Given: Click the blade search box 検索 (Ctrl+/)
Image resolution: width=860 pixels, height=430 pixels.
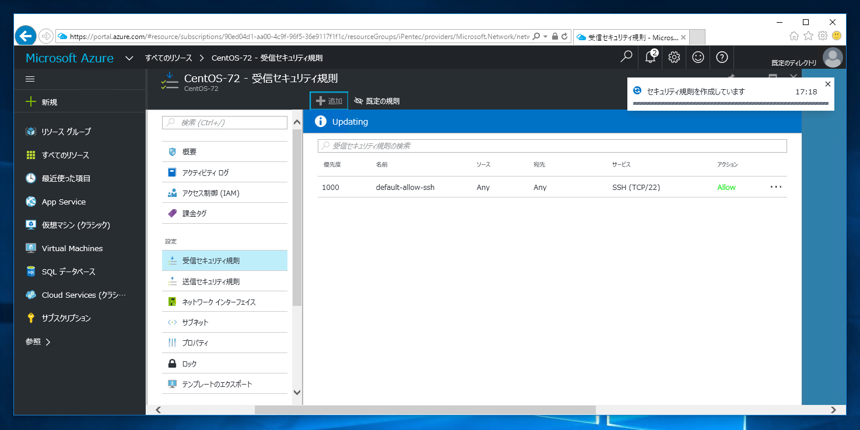Looking at the screenshot, I should (x=225, y=123).
